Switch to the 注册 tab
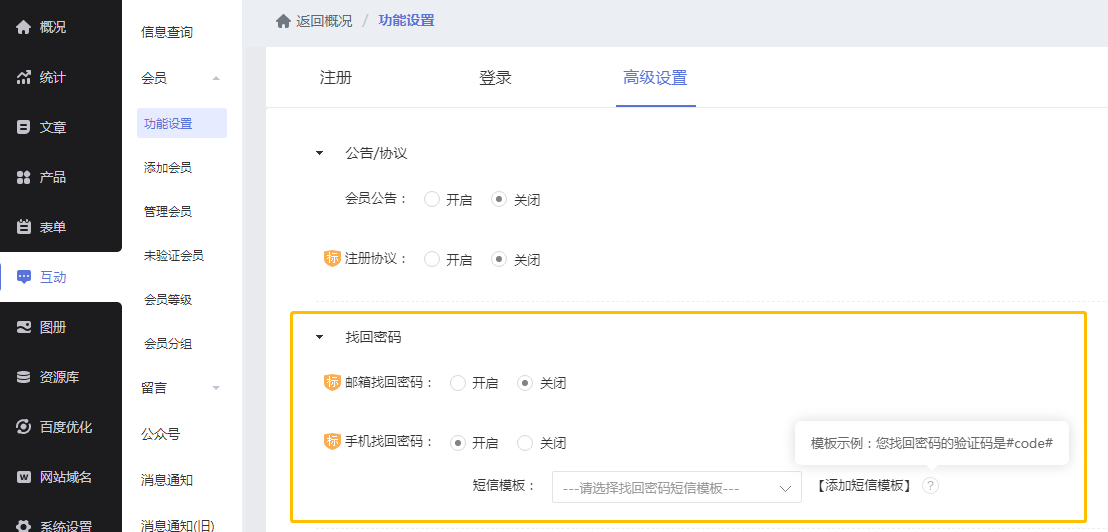The height and width of the screenshot is (532, 1108). (x=335, y=78)
